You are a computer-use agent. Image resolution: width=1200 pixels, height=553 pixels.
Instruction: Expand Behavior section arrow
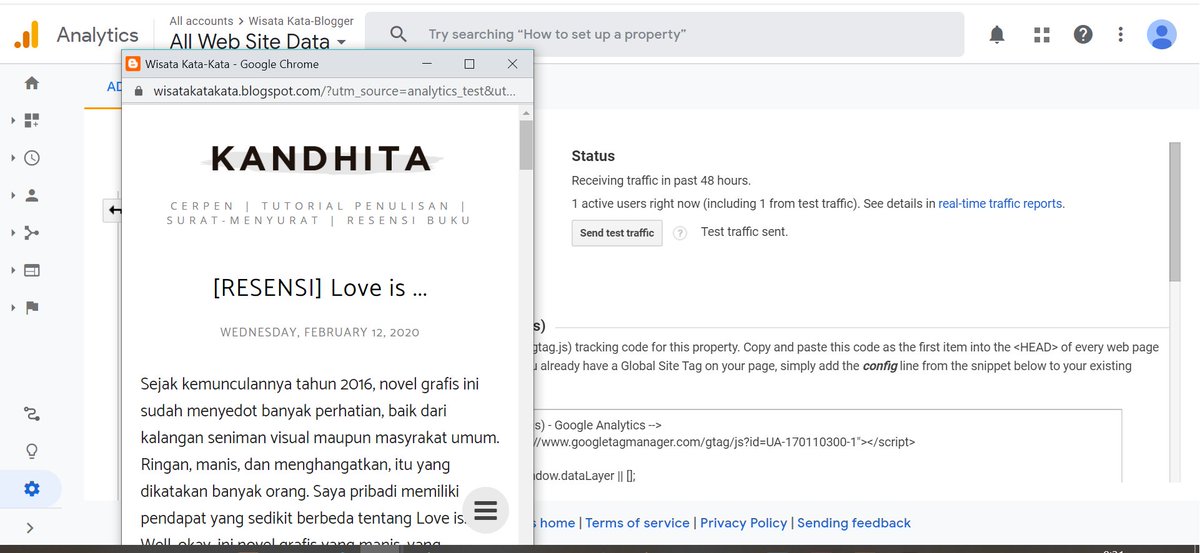pos(13,270)
